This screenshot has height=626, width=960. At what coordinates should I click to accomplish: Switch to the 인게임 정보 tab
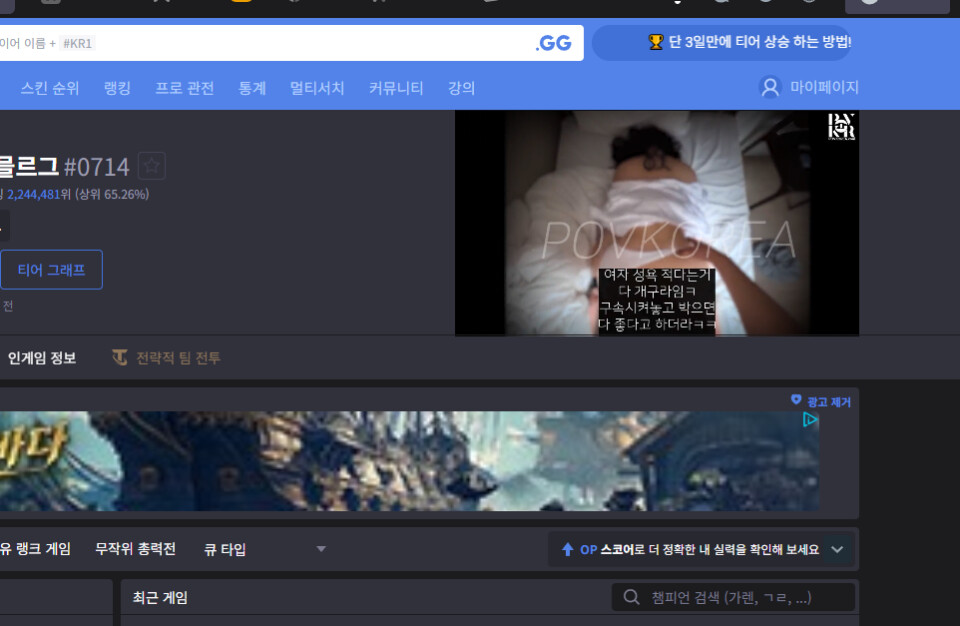[x=41, y=358]
